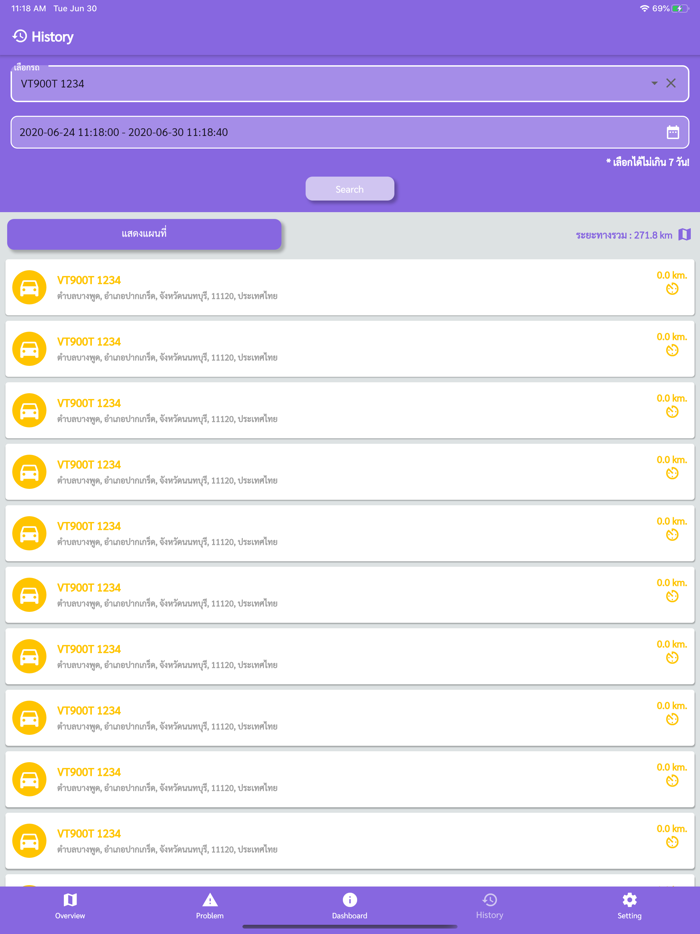Tap the Dashboard info icon
The width and height of the screenshot is (700, 934).
349,898
